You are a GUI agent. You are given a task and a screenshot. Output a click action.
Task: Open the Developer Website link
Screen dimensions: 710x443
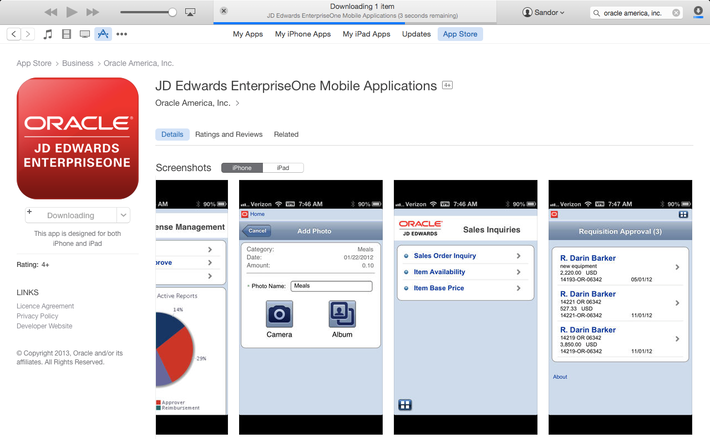tap(44, 326)
